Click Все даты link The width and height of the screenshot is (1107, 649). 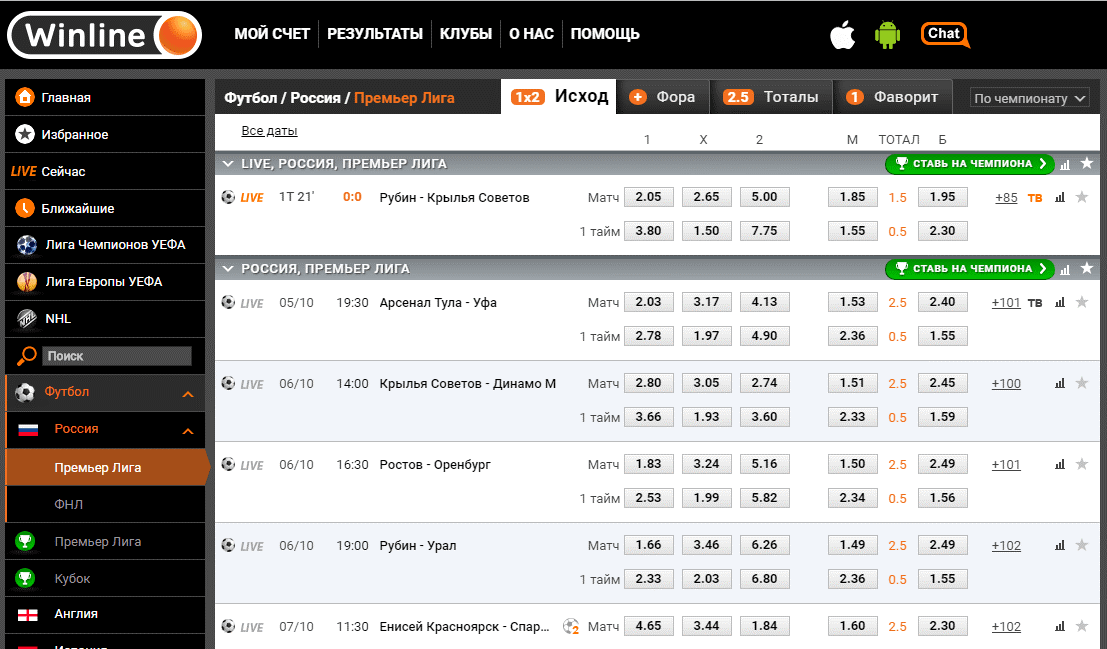(269, 131)
